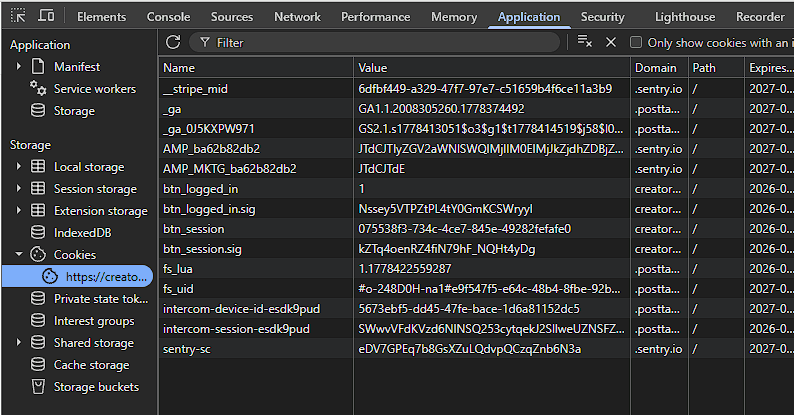
Task: Select the _ga cookie name cell
Action: click(x=256, y=109)
